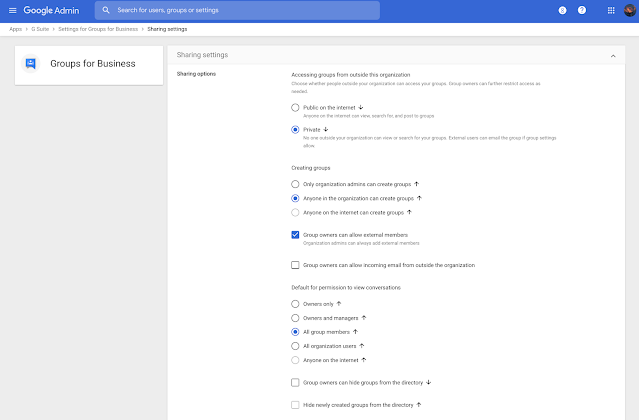Click arrow icon beside Owners only

(x=339, y=304)
